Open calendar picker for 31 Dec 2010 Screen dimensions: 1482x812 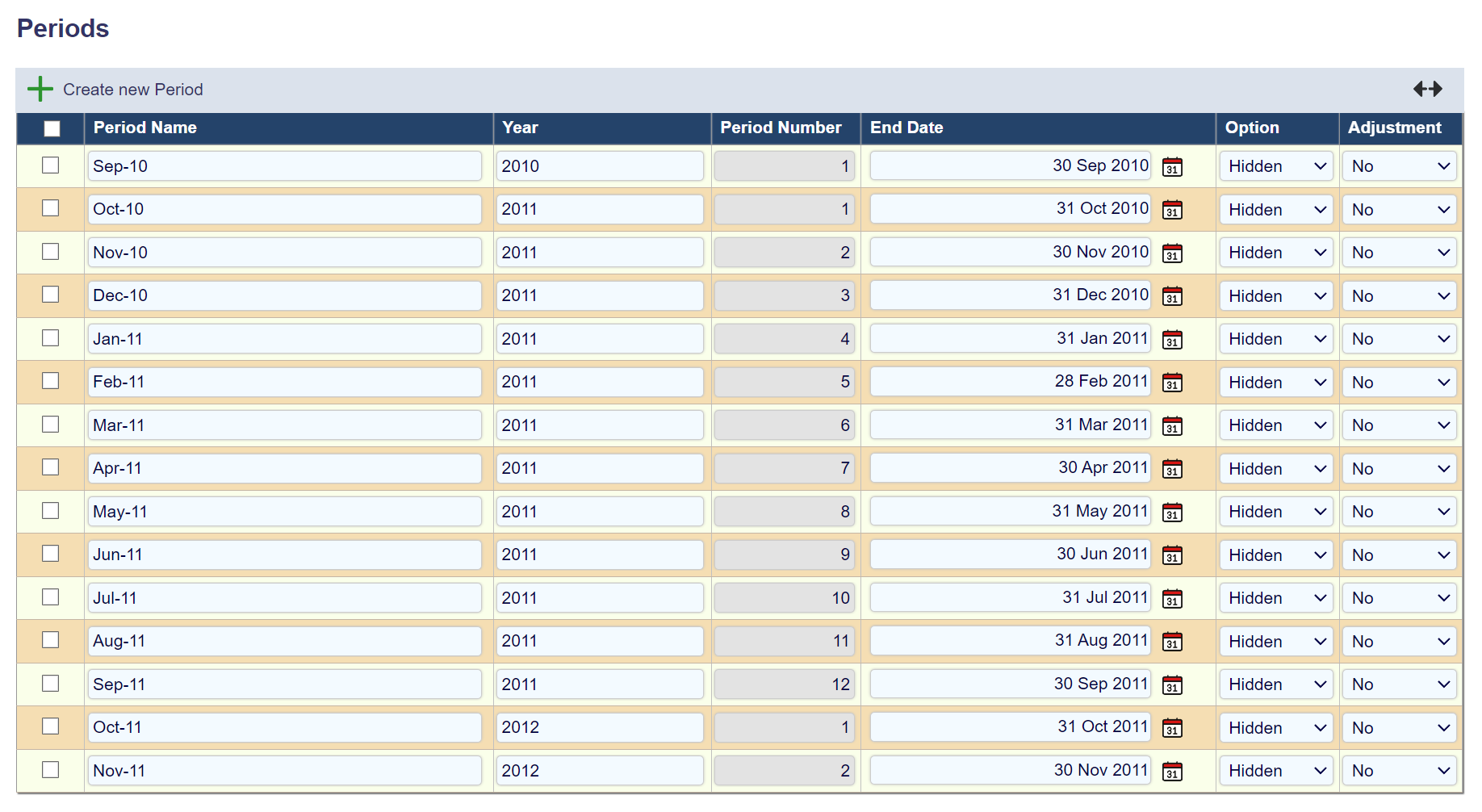click(1172, 296)
